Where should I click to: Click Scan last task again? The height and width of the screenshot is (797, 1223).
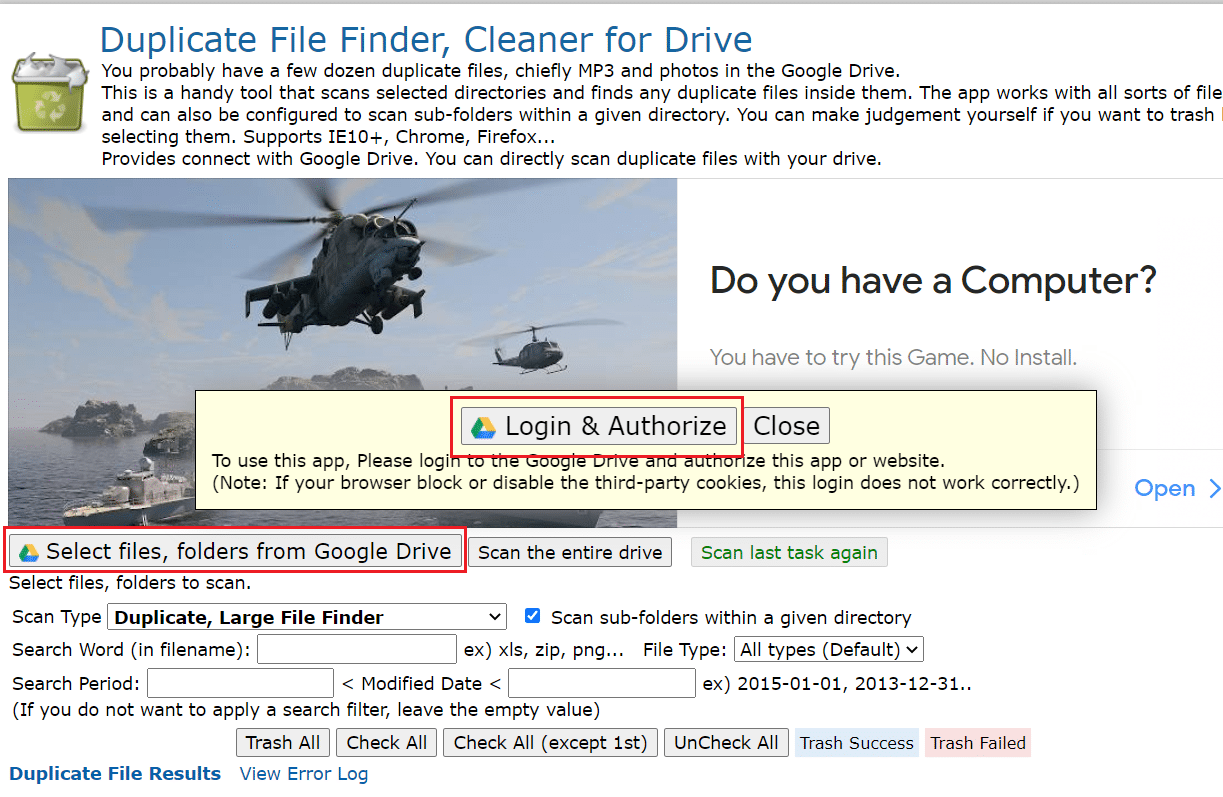[789, 551]
